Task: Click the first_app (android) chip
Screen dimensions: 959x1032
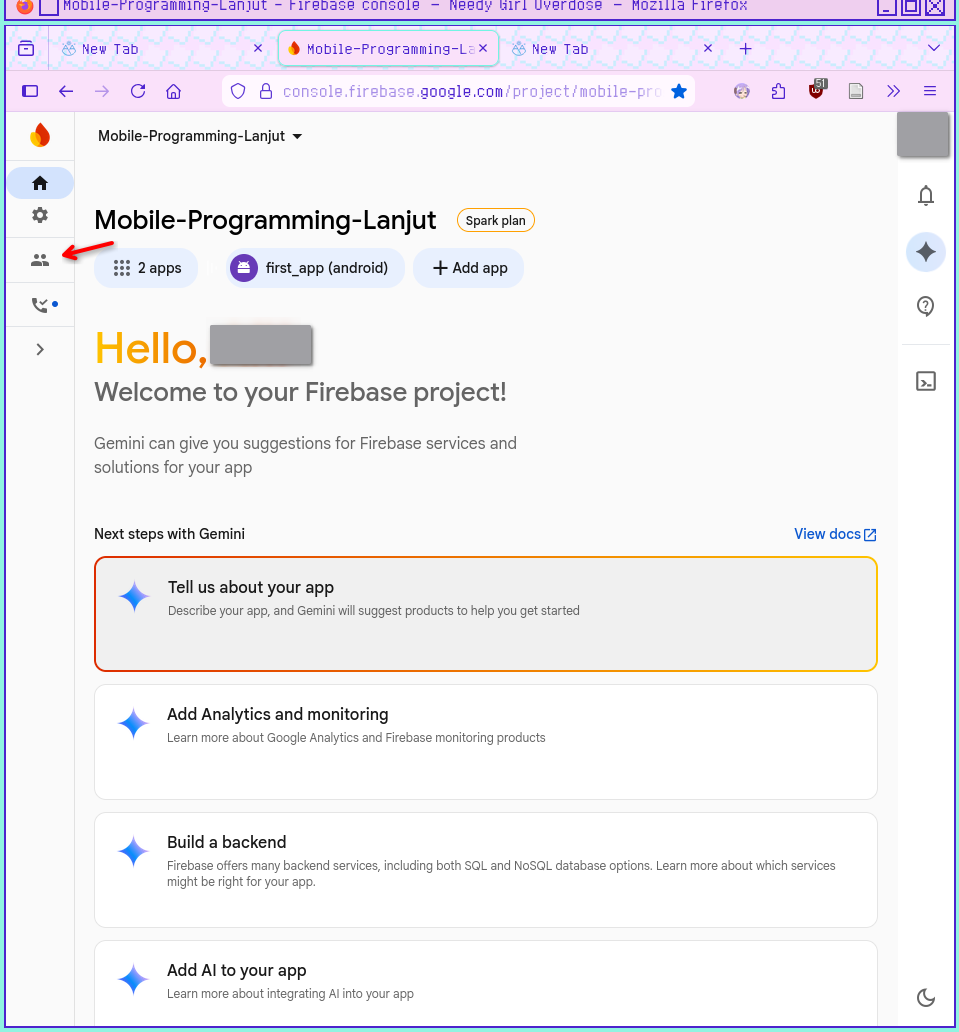Action: tap(314, 268)
